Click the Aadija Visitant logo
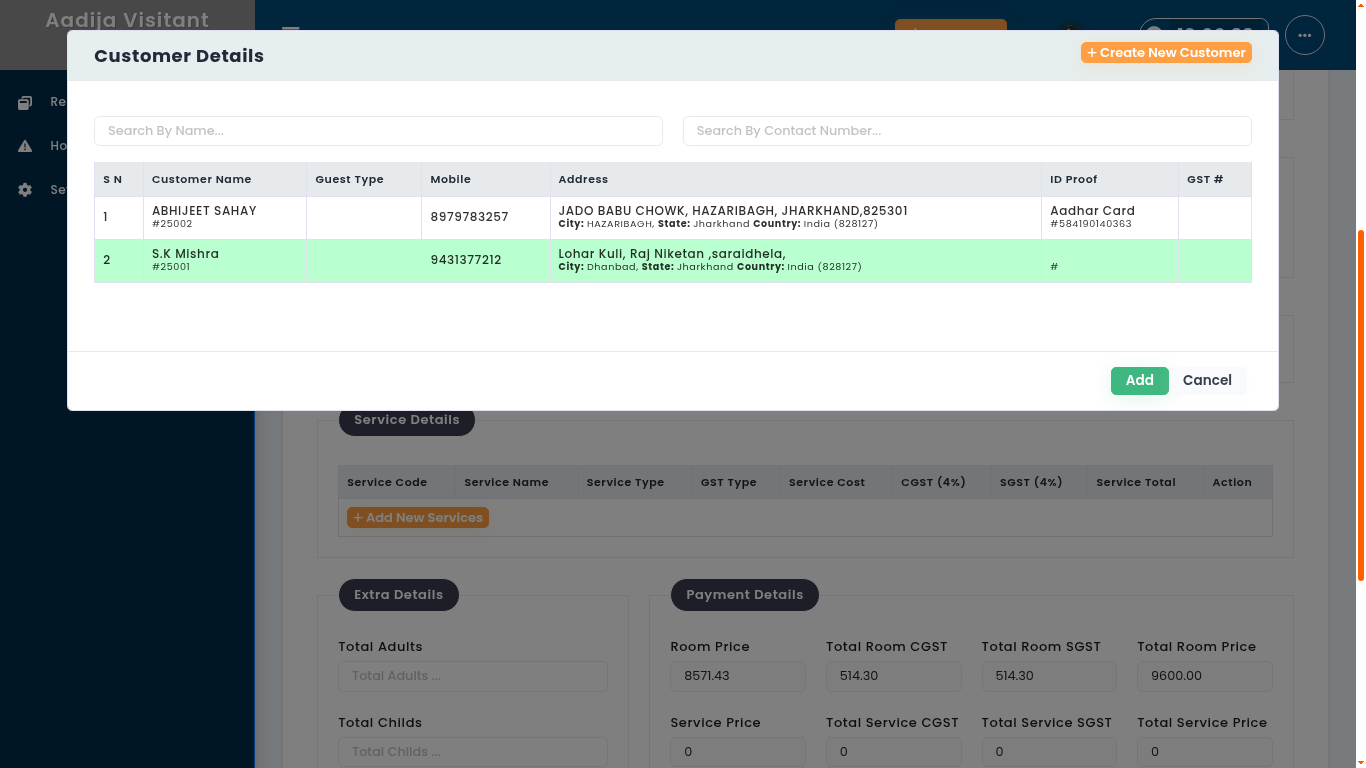 (x=127, y=20)
